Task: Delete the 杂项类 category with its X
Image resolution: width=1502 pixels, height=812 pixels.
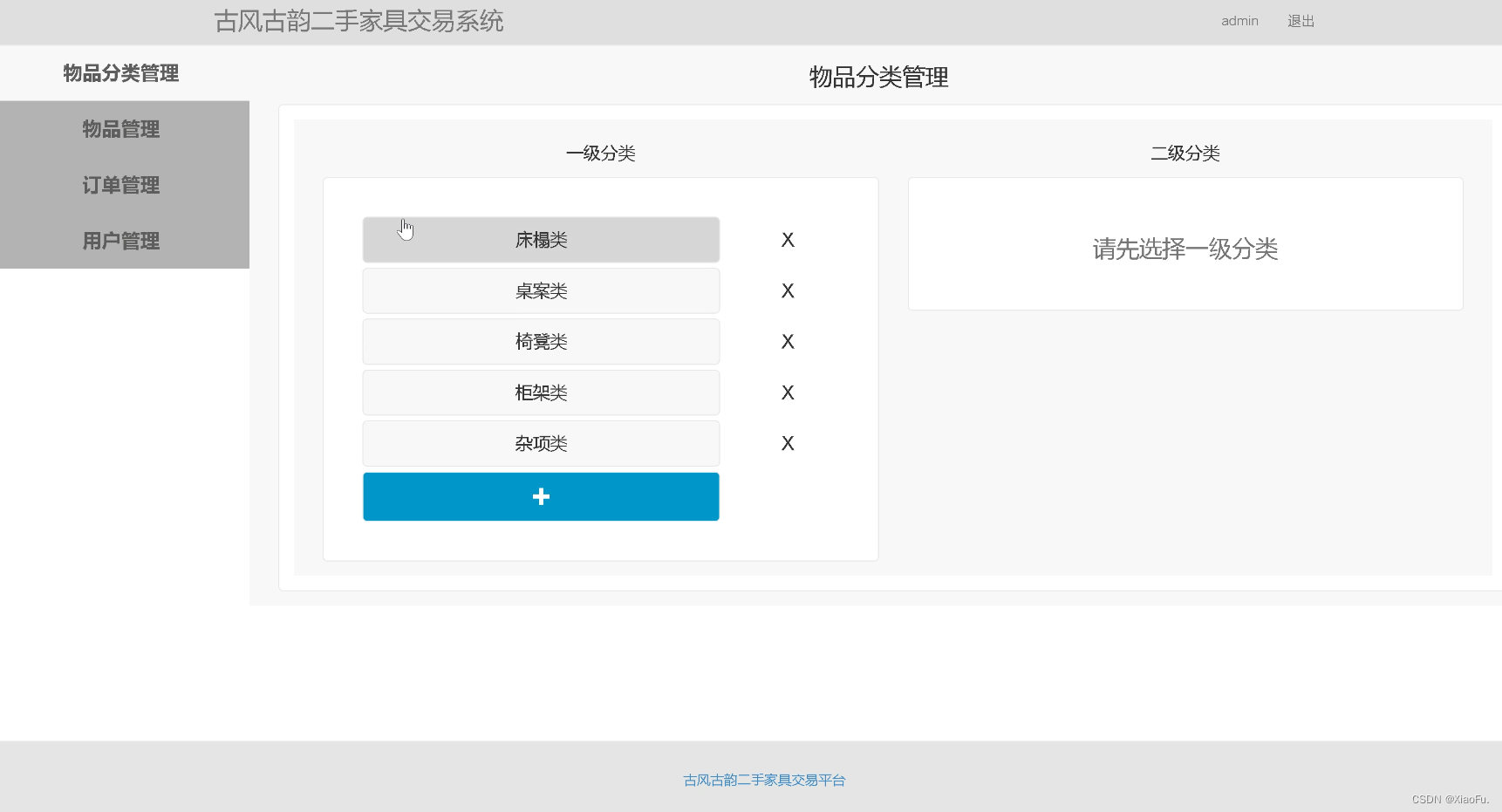Action: pyautogui.click(x=788, y=443)
